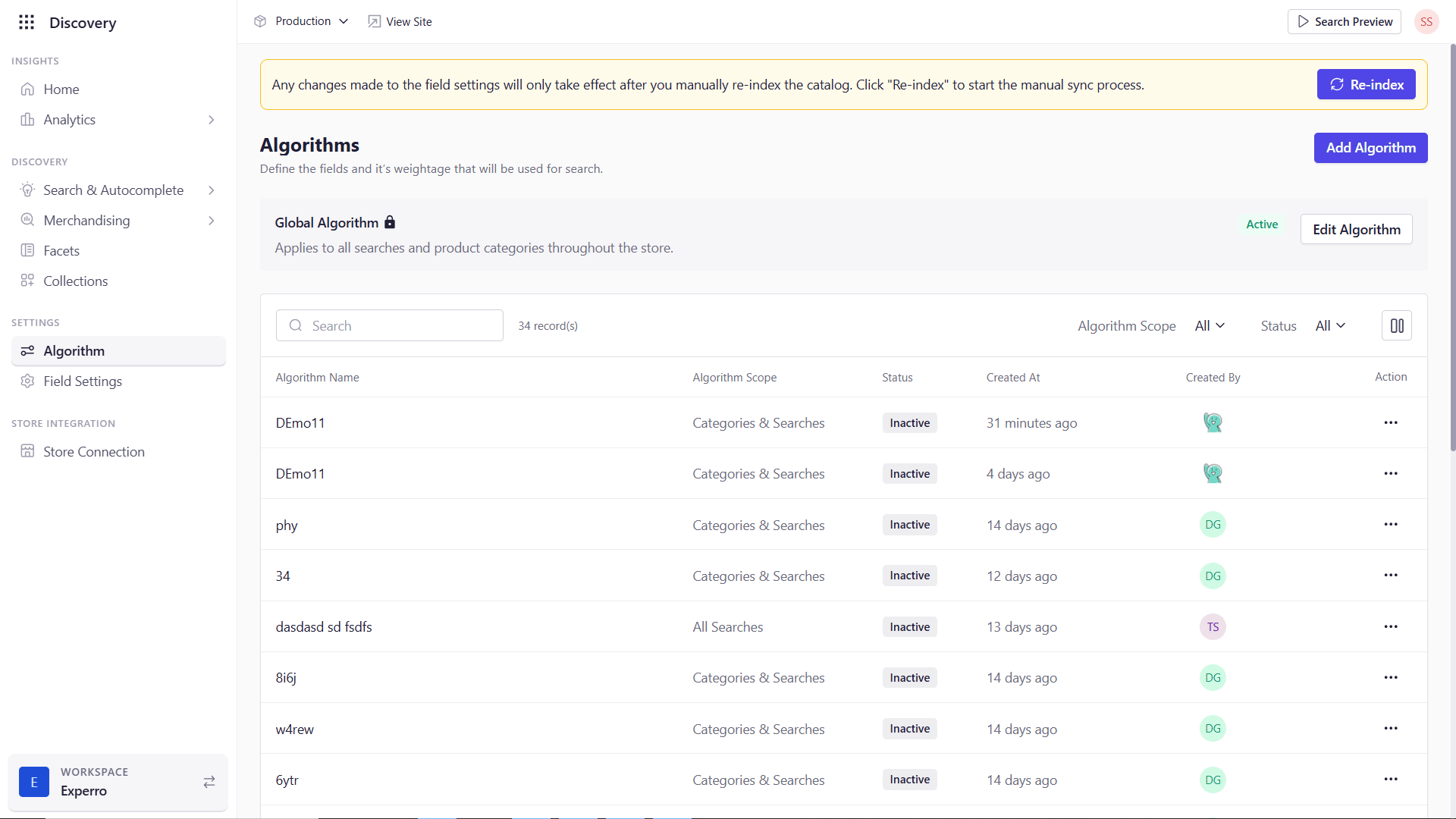Click the Add Algorithm button
The width and height of the screenshot is (1456, 819).
point(1370,148)
